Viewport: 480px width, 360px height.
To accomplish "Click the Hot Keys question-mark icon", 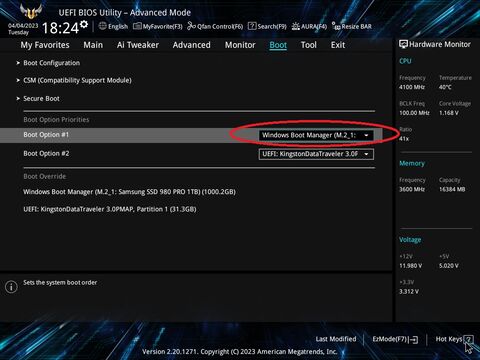I will [x=468, y=340].
